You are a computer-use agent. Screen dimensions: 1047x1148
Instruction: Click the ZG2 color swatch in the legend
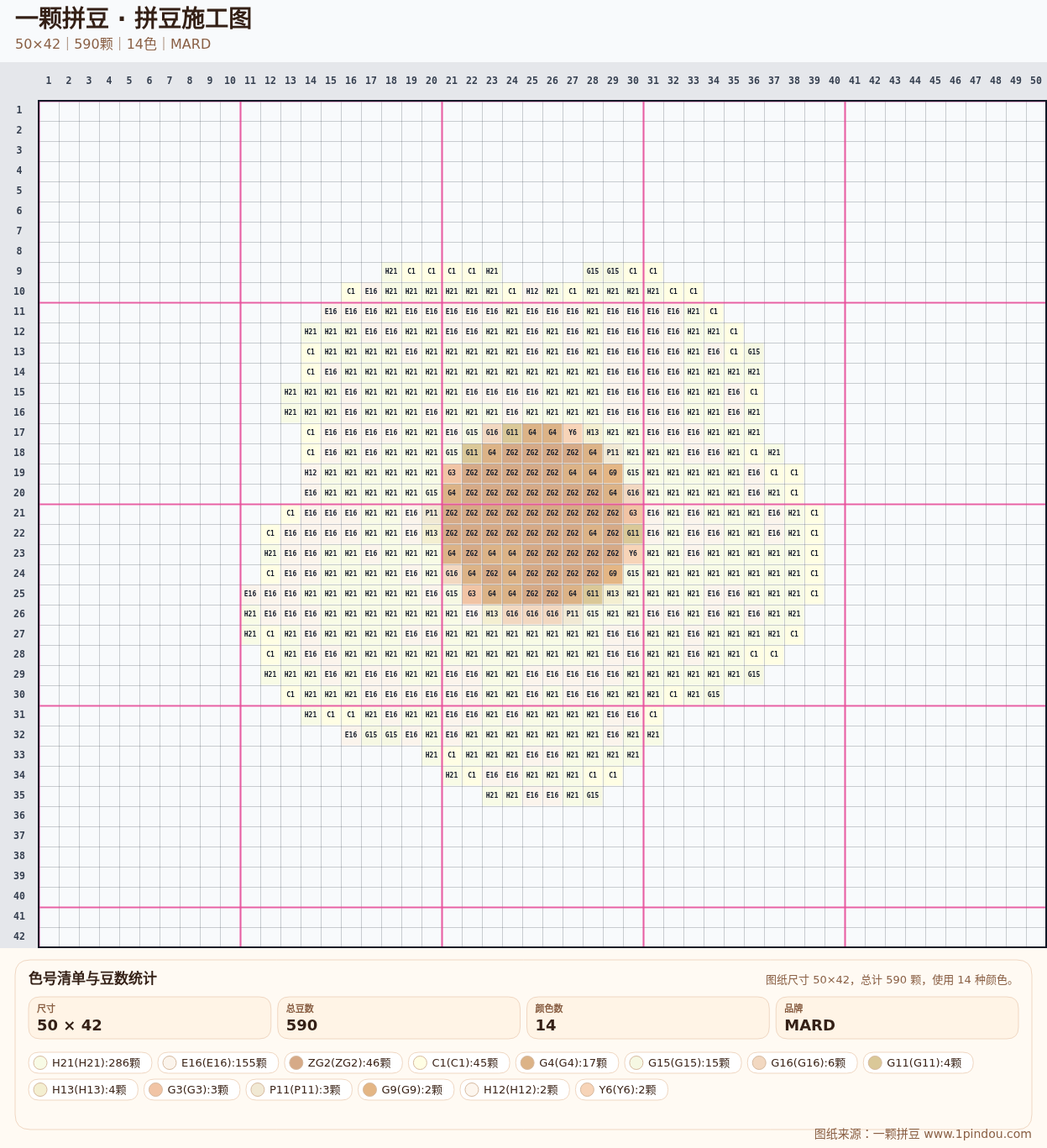(x=296, y=1062)
